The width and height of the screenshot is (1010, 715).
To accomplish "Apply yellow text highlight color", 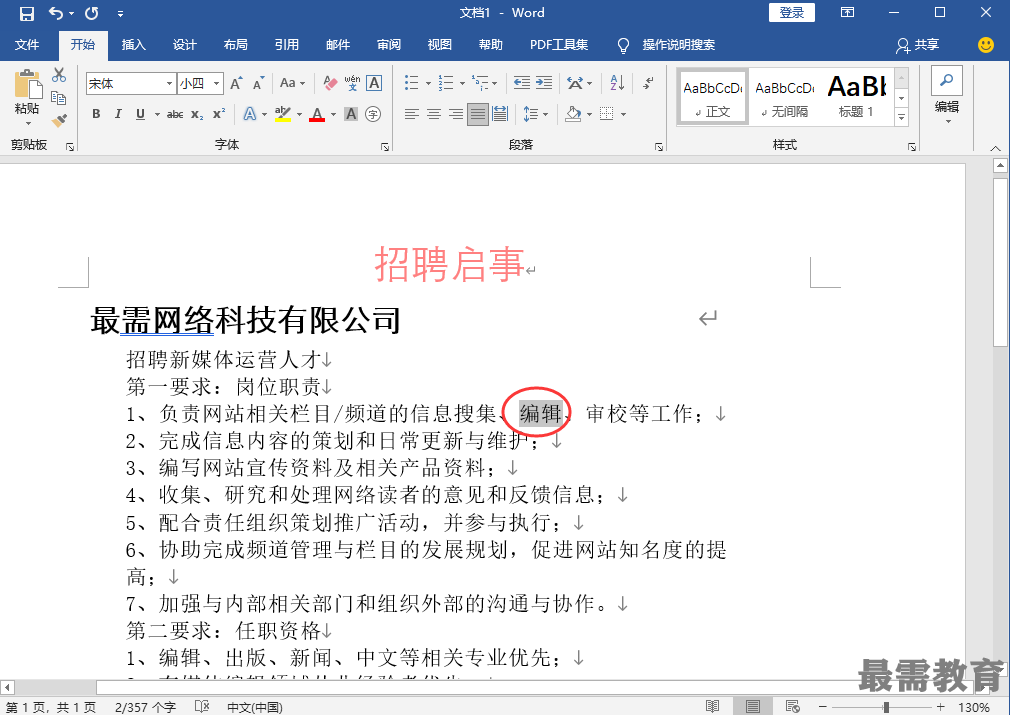I will pyautogui.click(x=283, y=114).
